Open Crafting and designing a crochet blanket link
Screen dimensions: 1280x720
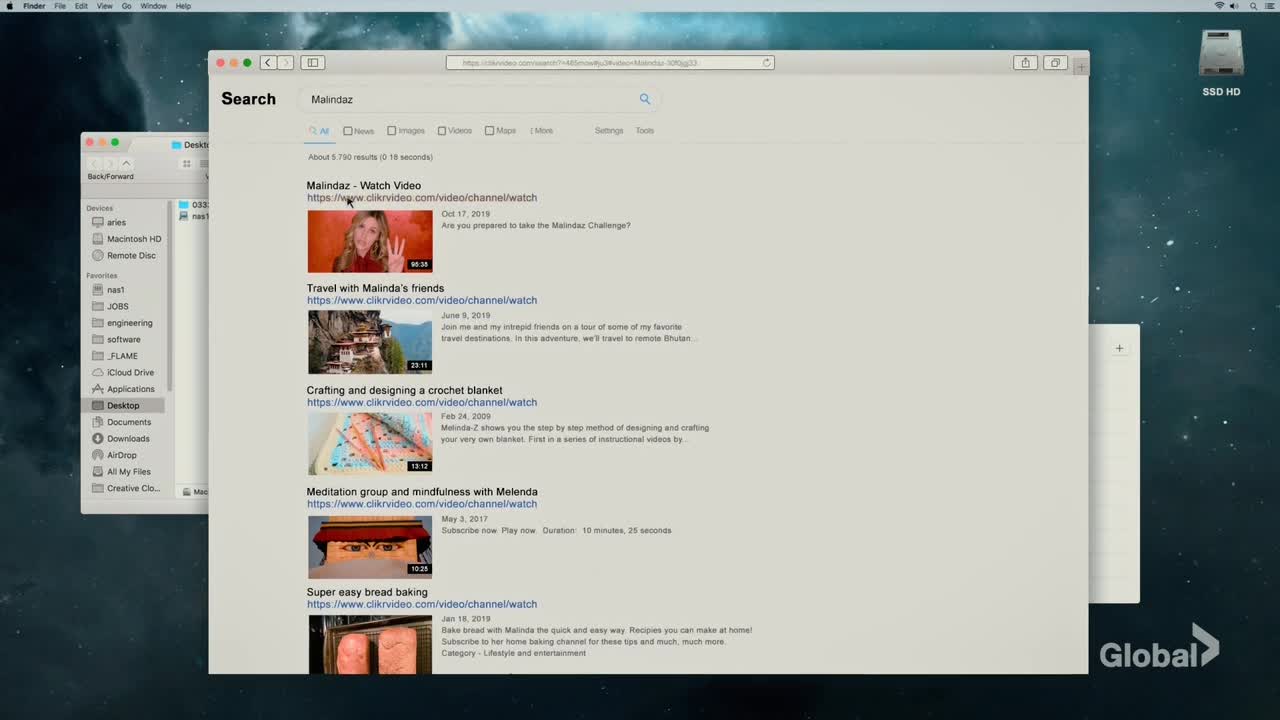pos(404,390)
